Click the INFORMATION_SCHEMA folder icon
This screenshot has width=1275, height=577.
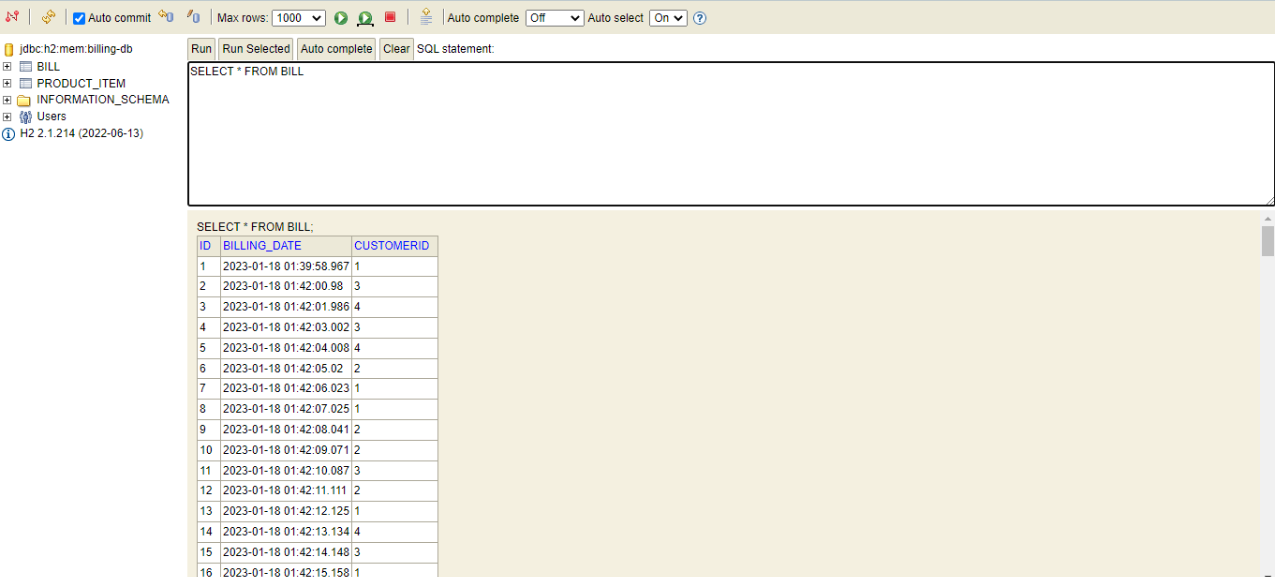pos(24,100)
